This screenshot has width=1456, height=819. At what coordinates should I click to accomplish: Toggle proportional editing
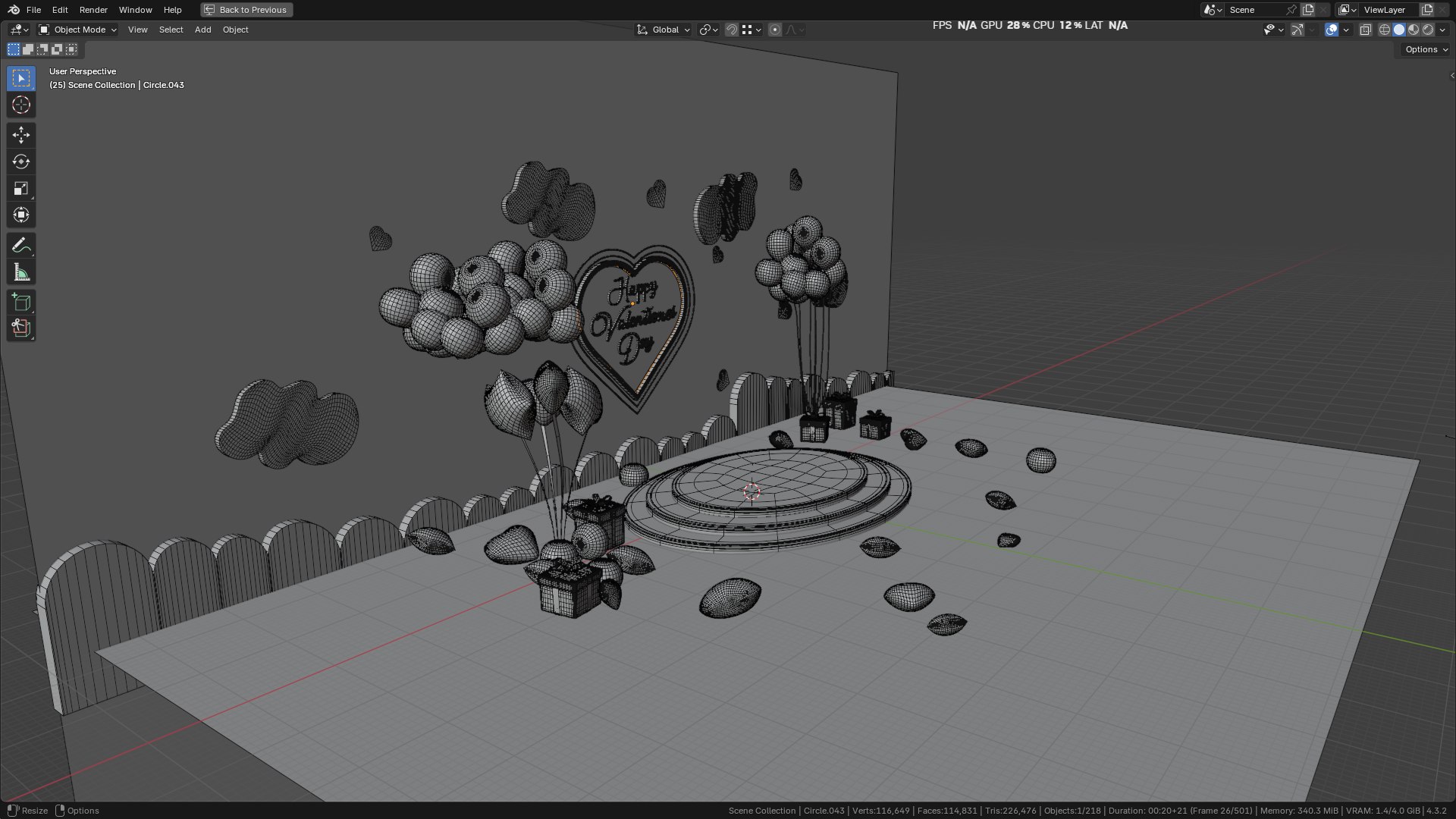pos(775,30)
